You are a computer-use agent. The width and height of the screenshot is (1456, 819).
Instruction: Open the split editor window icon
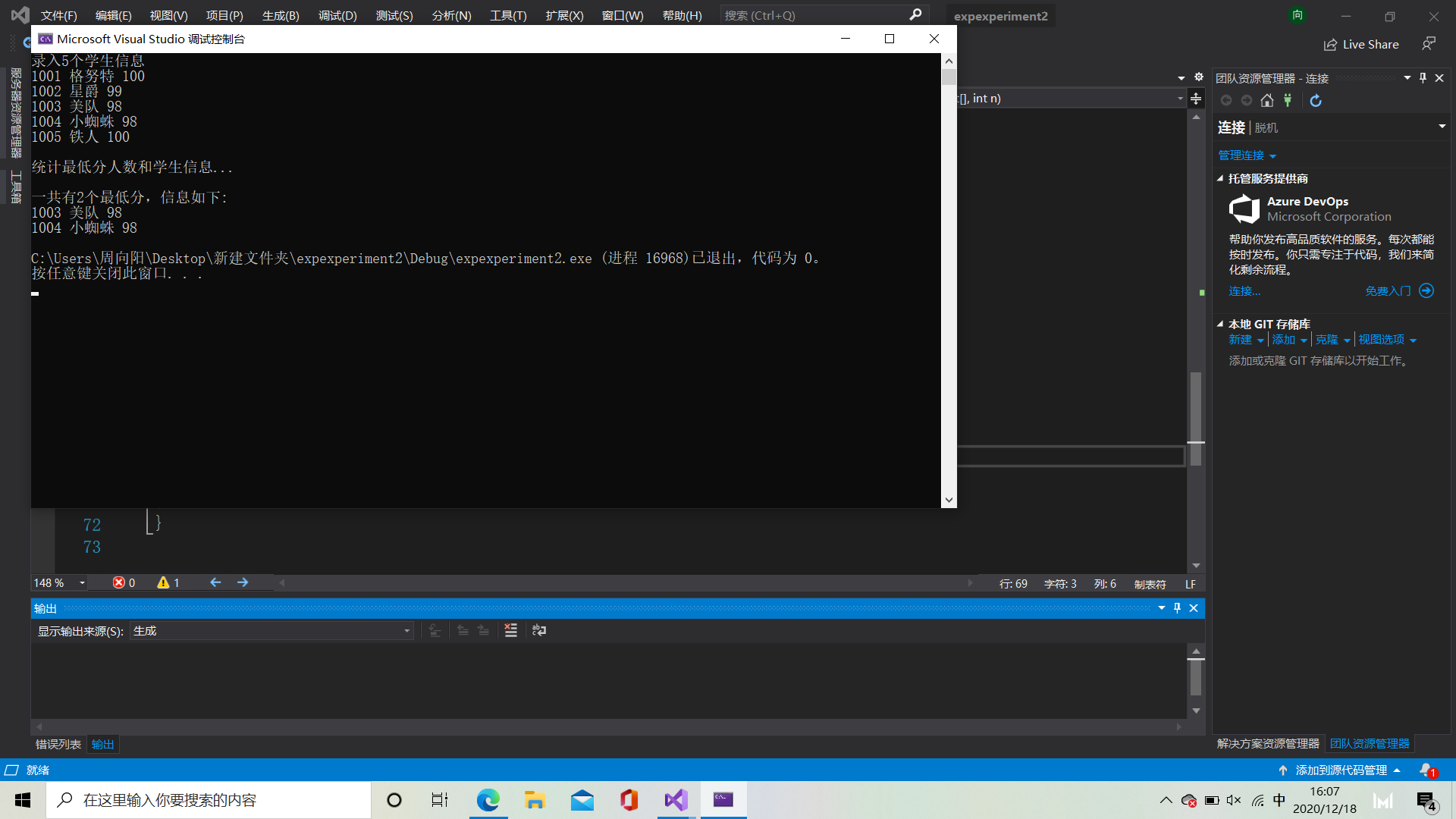coord(1196,99)
